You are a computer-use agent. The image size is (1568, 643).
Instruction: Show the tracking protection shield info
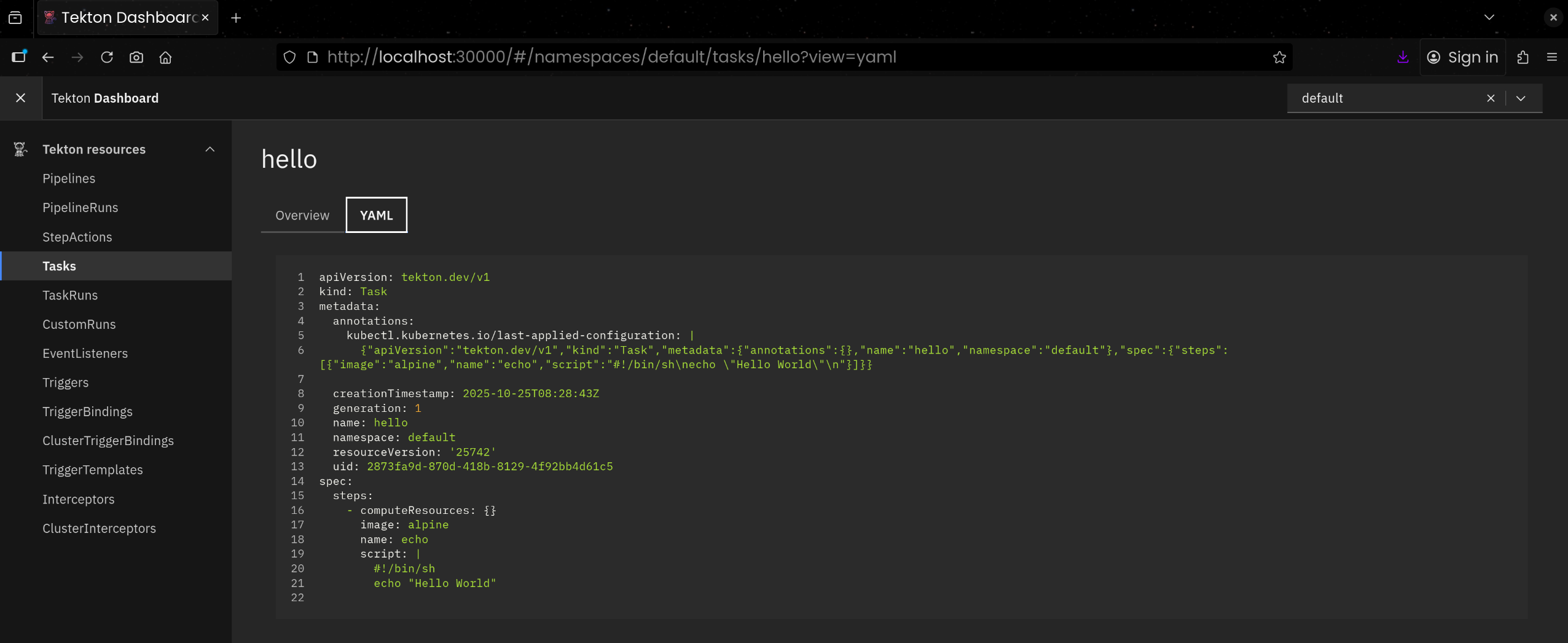tap(289, 57)
